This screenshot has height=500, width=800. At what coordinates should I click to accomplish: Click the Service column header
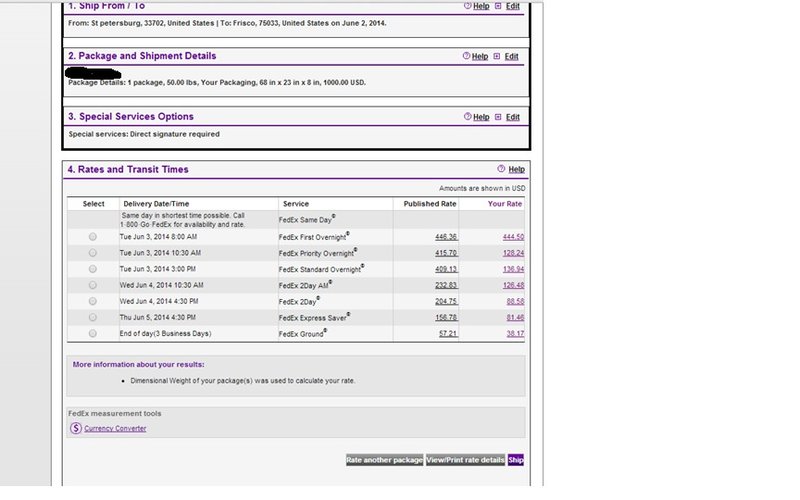(296, 204)
